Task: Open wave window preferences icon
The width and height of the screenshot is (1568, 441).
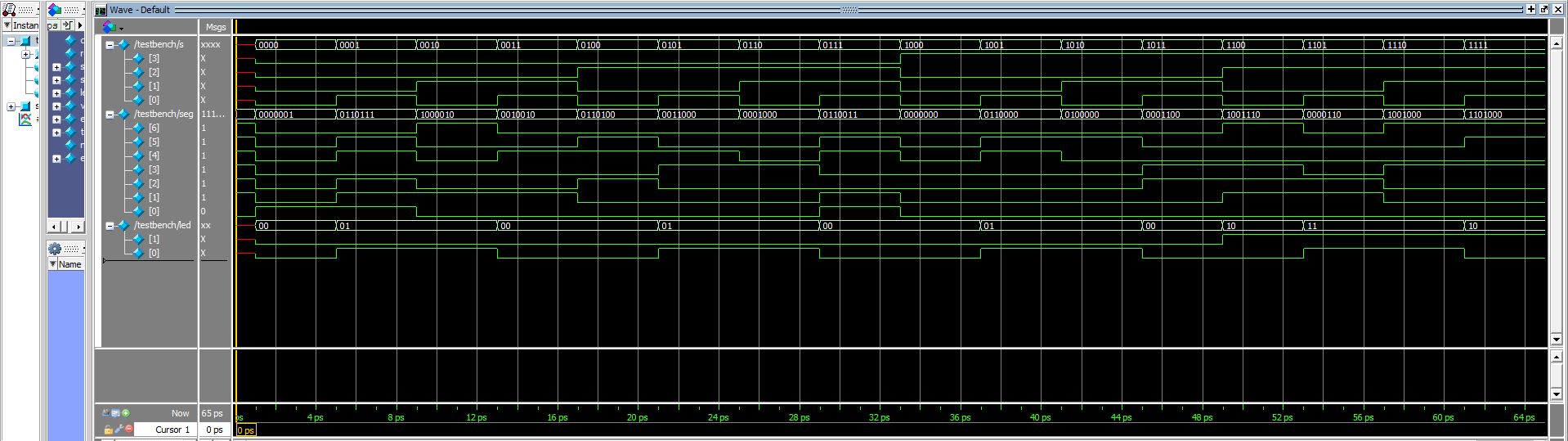Action: pyautogui.click(x=115, y=413)
